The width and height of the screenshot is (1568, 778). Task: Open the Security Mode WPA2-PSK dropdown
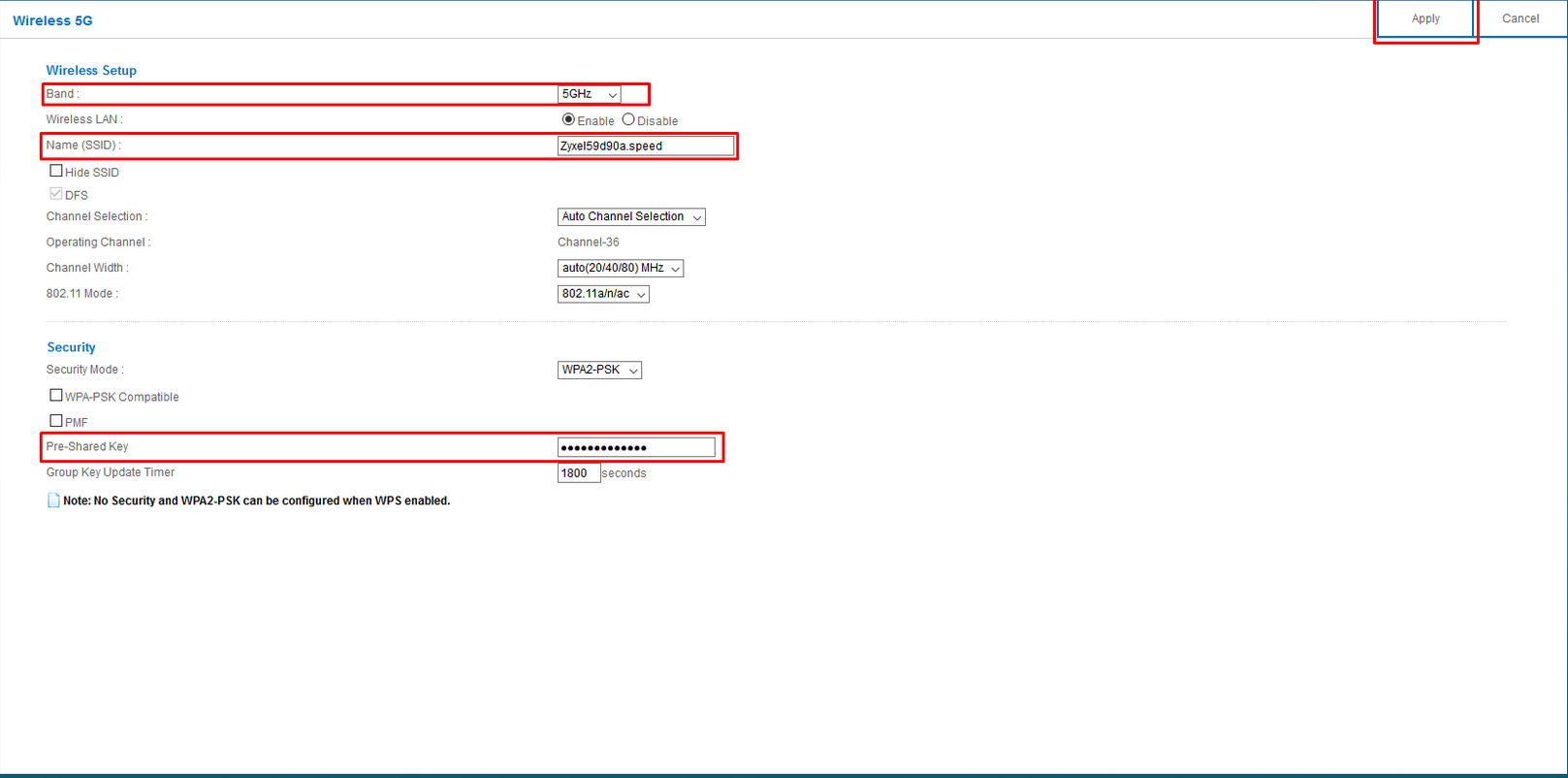599,370
